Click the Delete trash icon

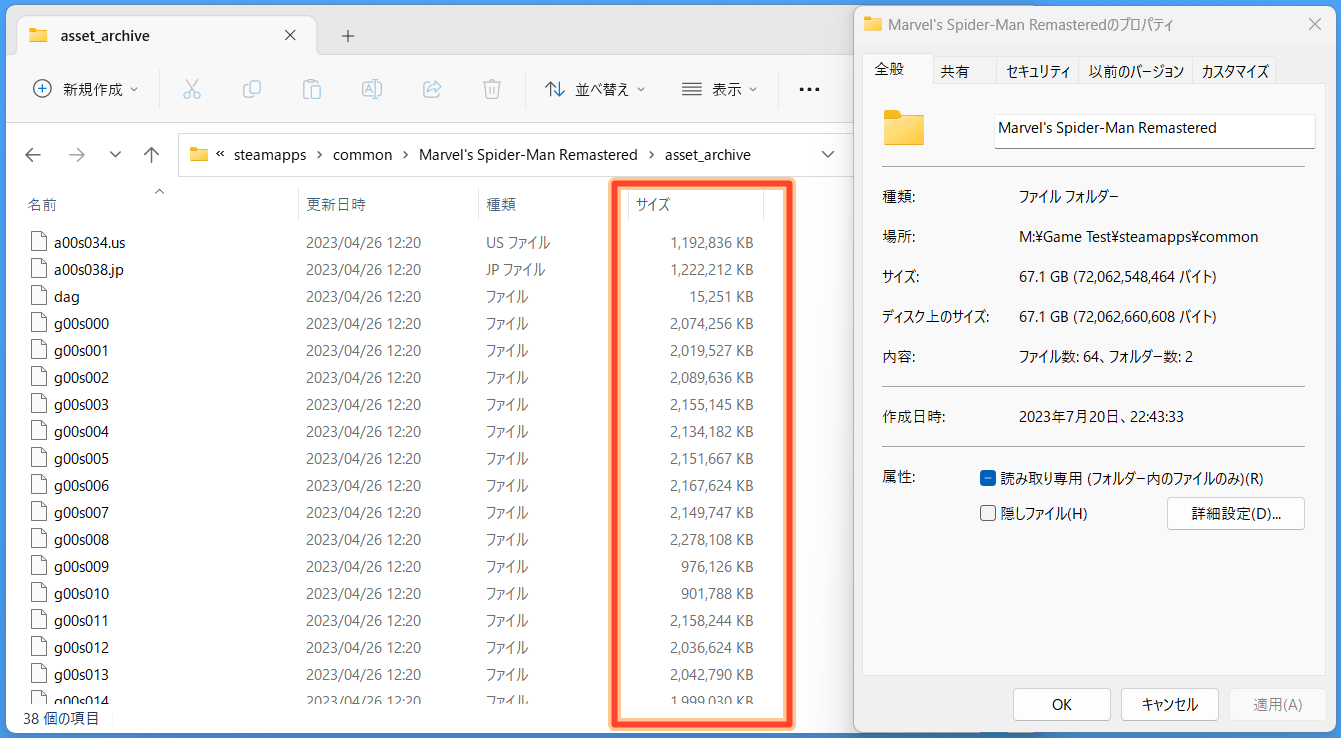(x=492, y=89)
